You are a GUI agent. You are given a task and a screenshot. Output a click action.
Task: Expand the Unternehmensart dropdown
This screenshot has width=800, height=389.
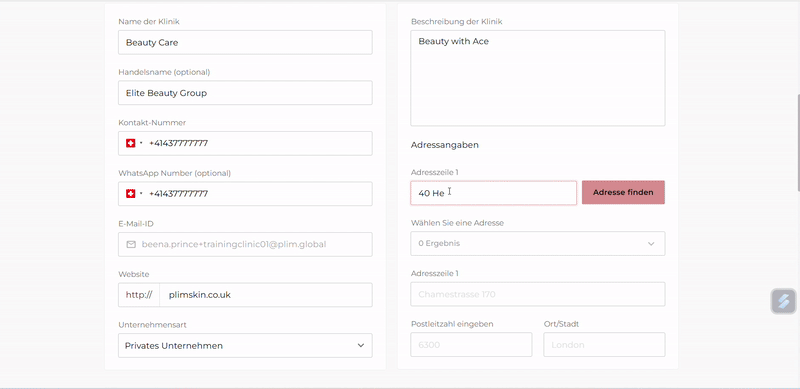[x=245, y=346]
